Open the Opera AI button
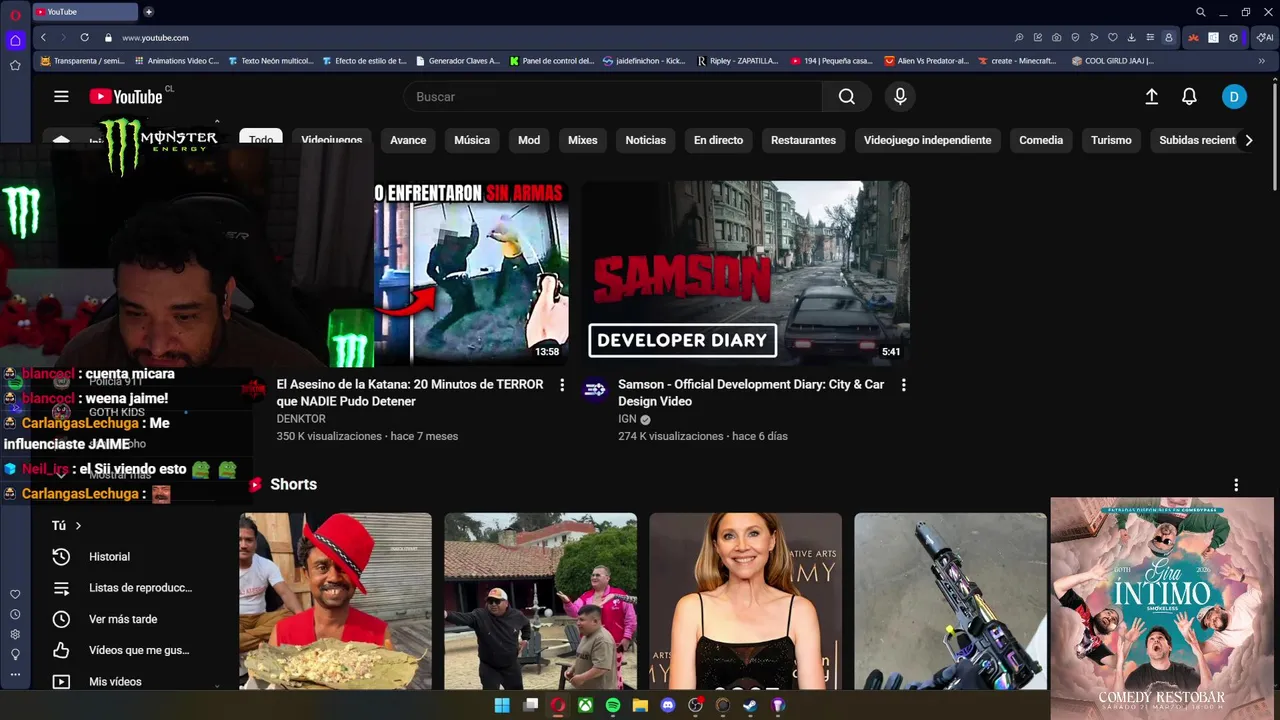 (x=1265, y=37)
